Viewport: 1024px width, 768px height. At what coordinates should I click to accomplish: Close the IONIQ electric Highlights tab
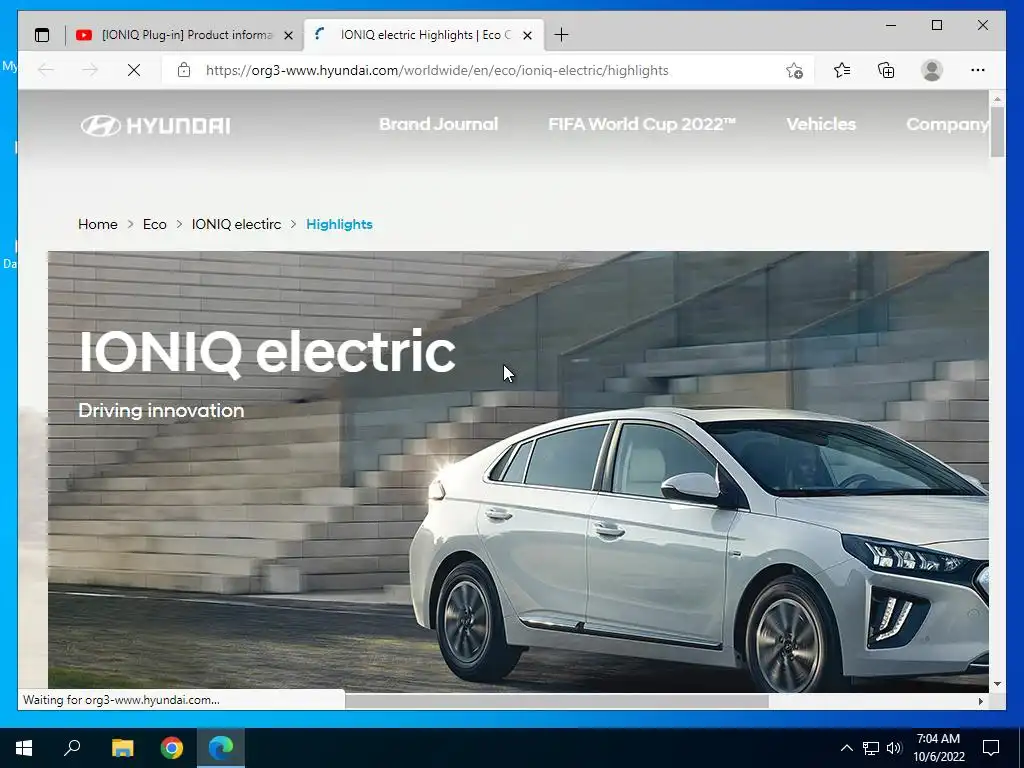tap(528, 35)
